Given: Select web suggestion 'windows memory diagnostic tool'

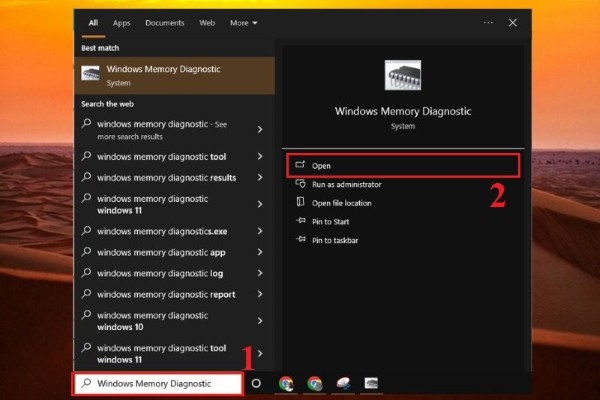Looking at the screenshot, I should point(161,157).
